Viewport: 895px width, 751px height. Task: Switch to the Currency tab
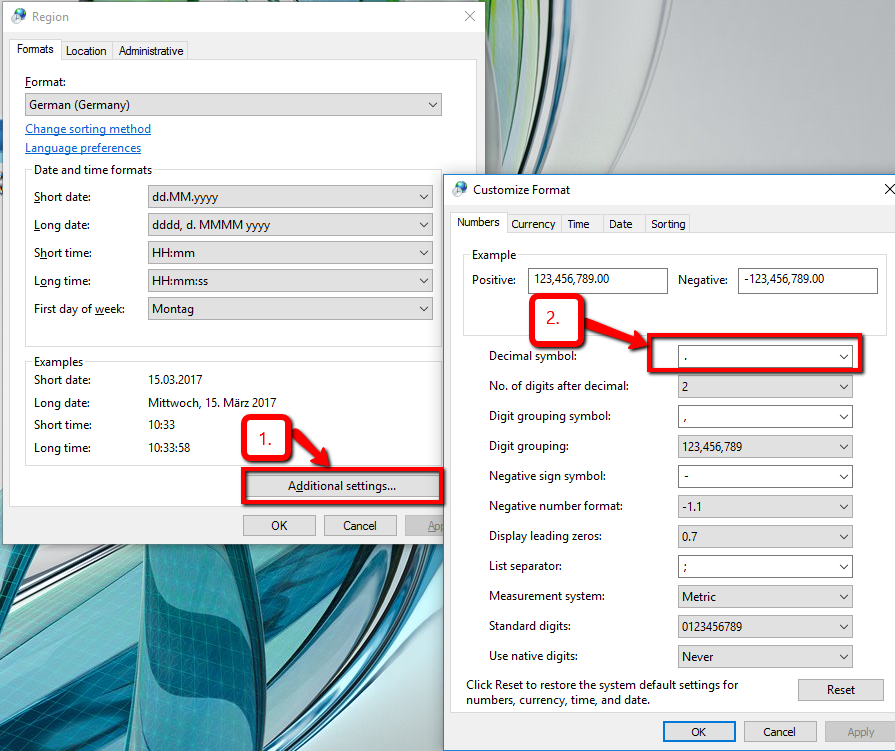(x=533, y=223)
